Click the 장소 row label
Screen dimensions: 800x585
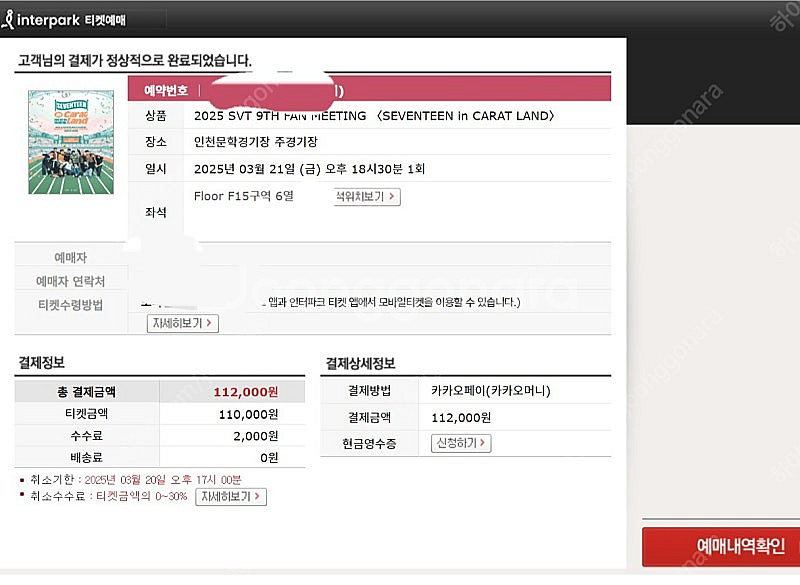156,141
